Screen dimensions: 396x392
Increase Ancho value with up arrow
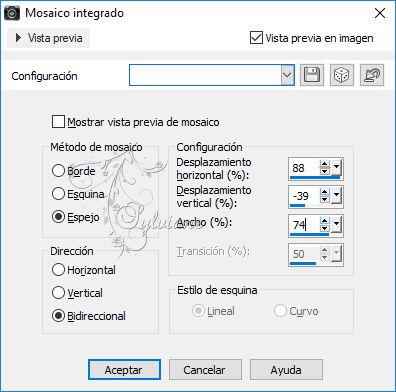325,221
